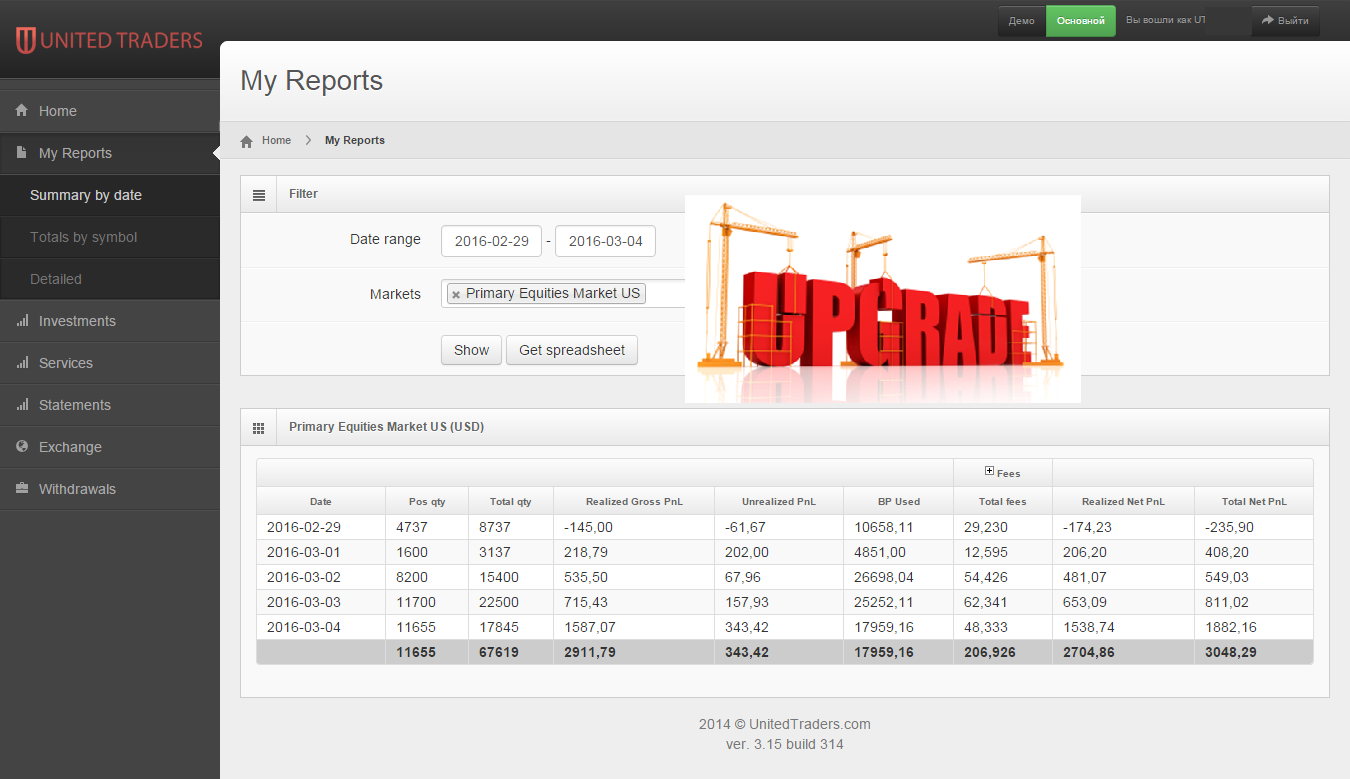This screenshot has height=779, width=1350.
Task: Click the Statements bar chart icon
Action: tap(21, 405)
